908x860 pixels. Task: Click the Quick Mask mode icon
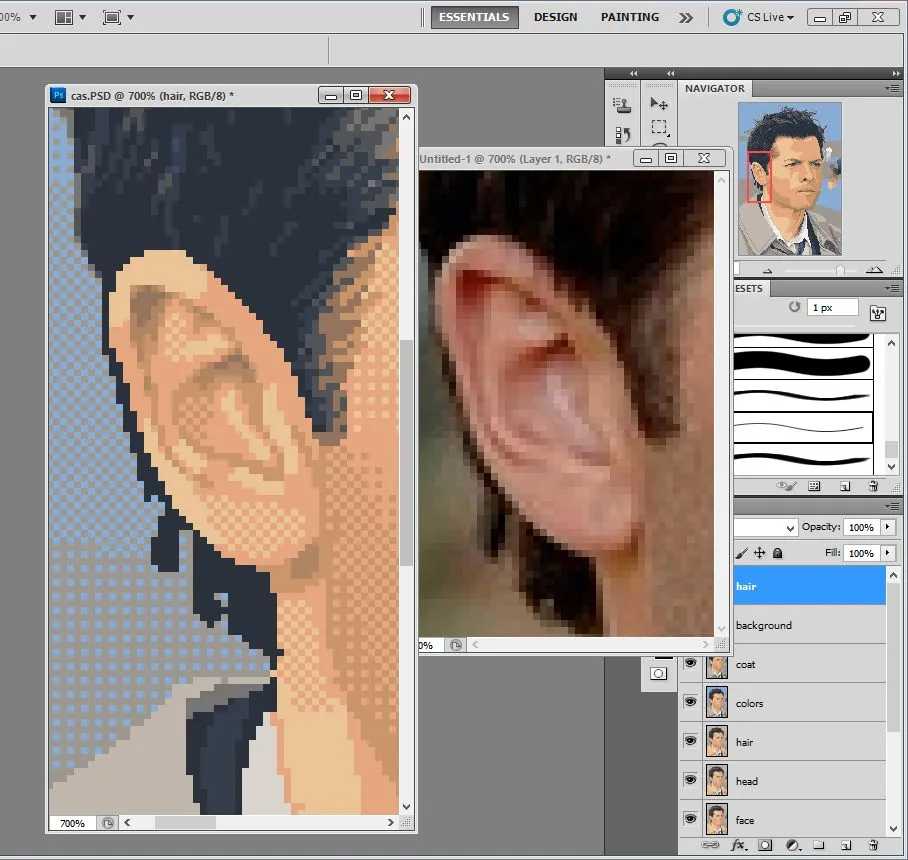[x=658, y=674]
